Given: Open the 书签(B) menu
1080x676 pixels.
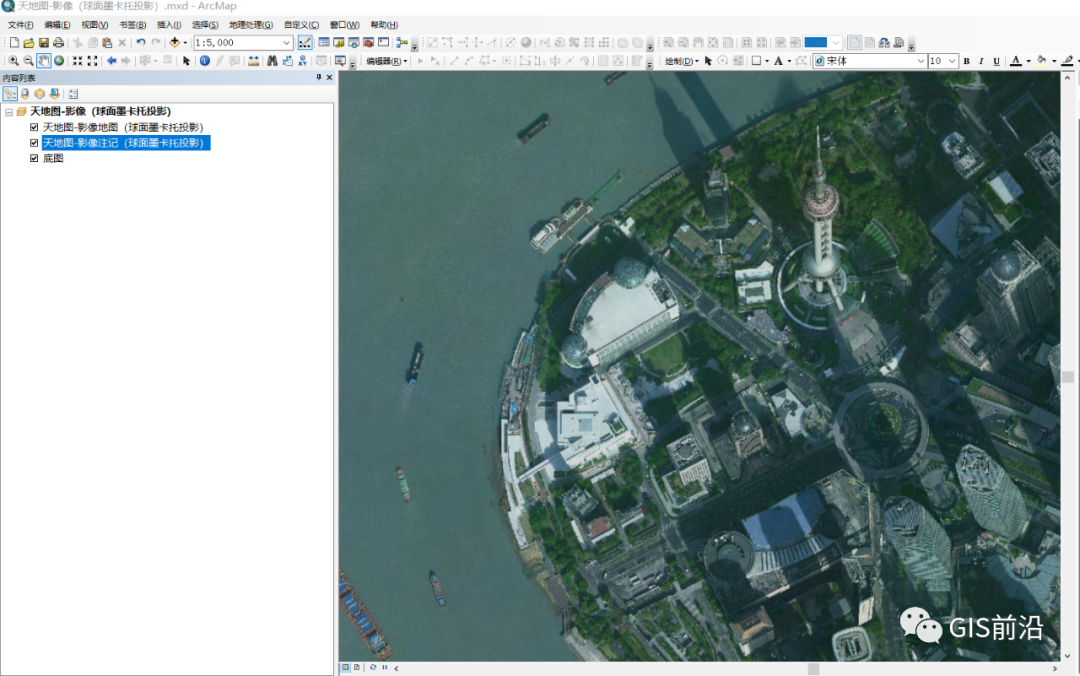Looking at the screenshot, I should pyautogui.click(x=132, y=25).
